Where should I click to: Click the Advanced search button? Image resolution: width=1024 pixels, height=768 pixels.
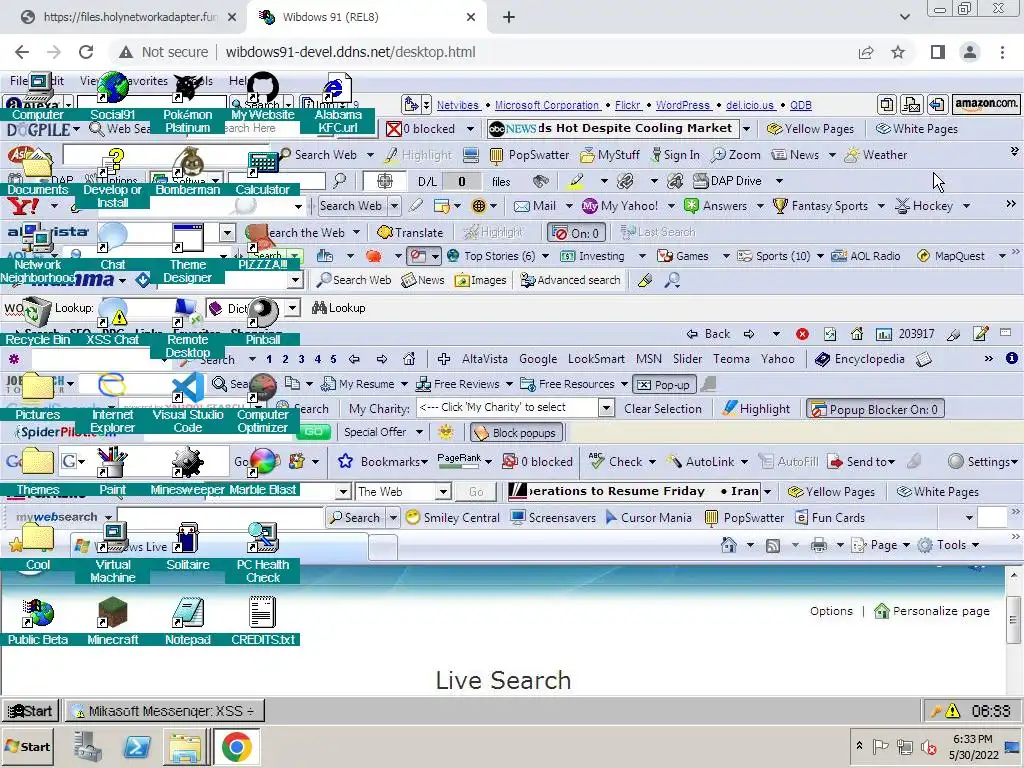571,280
